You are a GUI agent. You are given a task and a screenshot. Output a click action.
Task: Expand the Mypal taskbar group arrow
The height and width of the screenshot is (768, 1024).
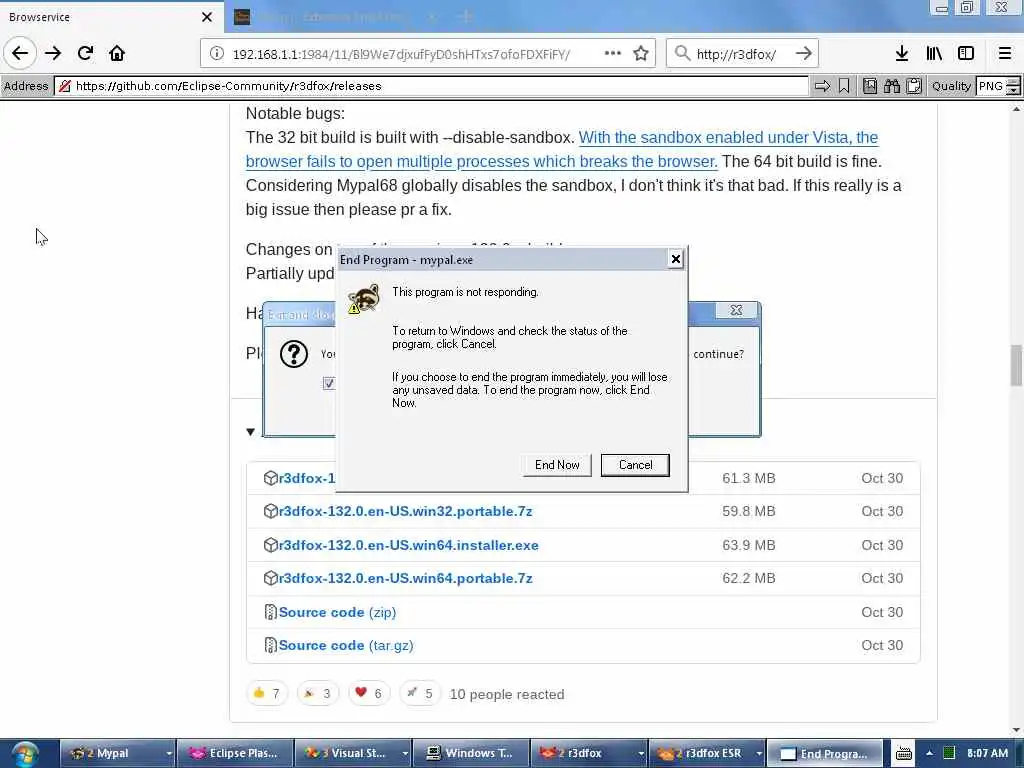(x=168, y=754)
